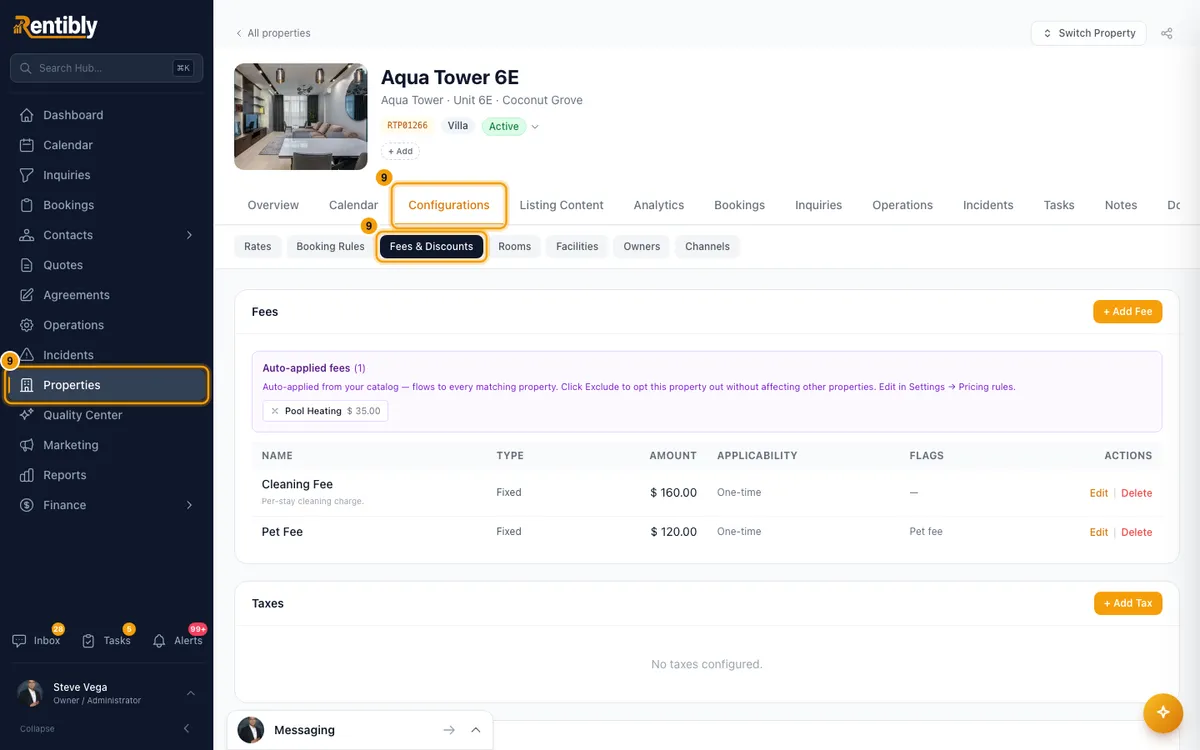The image size is (1200, 750).
Task: Open the Switch Property selector
Action: tap(1089, 33)
